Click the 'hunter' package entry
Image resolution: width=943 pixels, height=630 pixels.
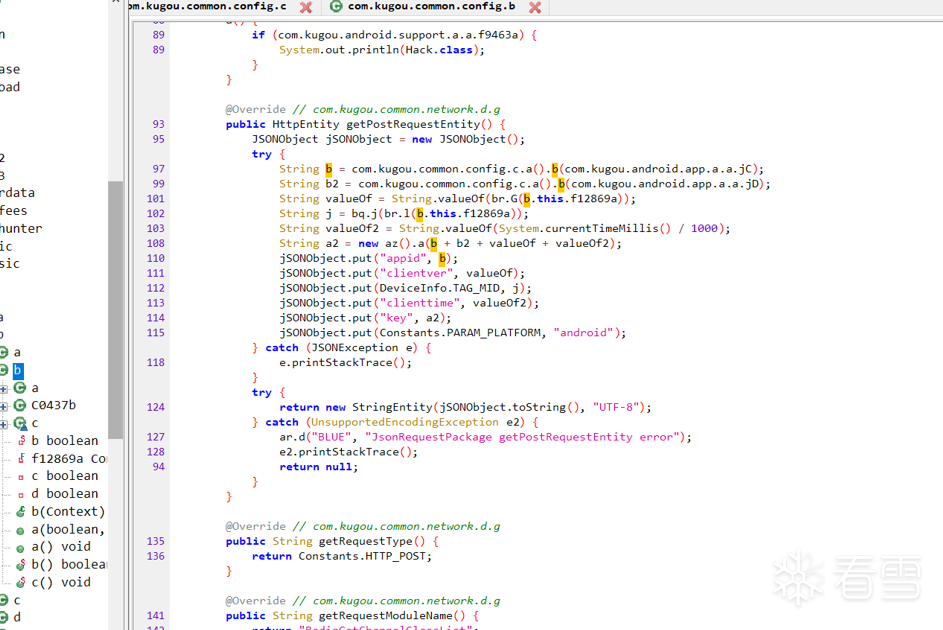(x=21, y=228)
